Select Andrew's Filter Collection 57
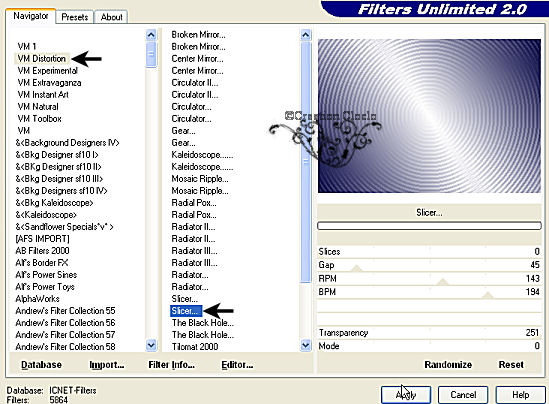549x404 pixels. (65, 335)
